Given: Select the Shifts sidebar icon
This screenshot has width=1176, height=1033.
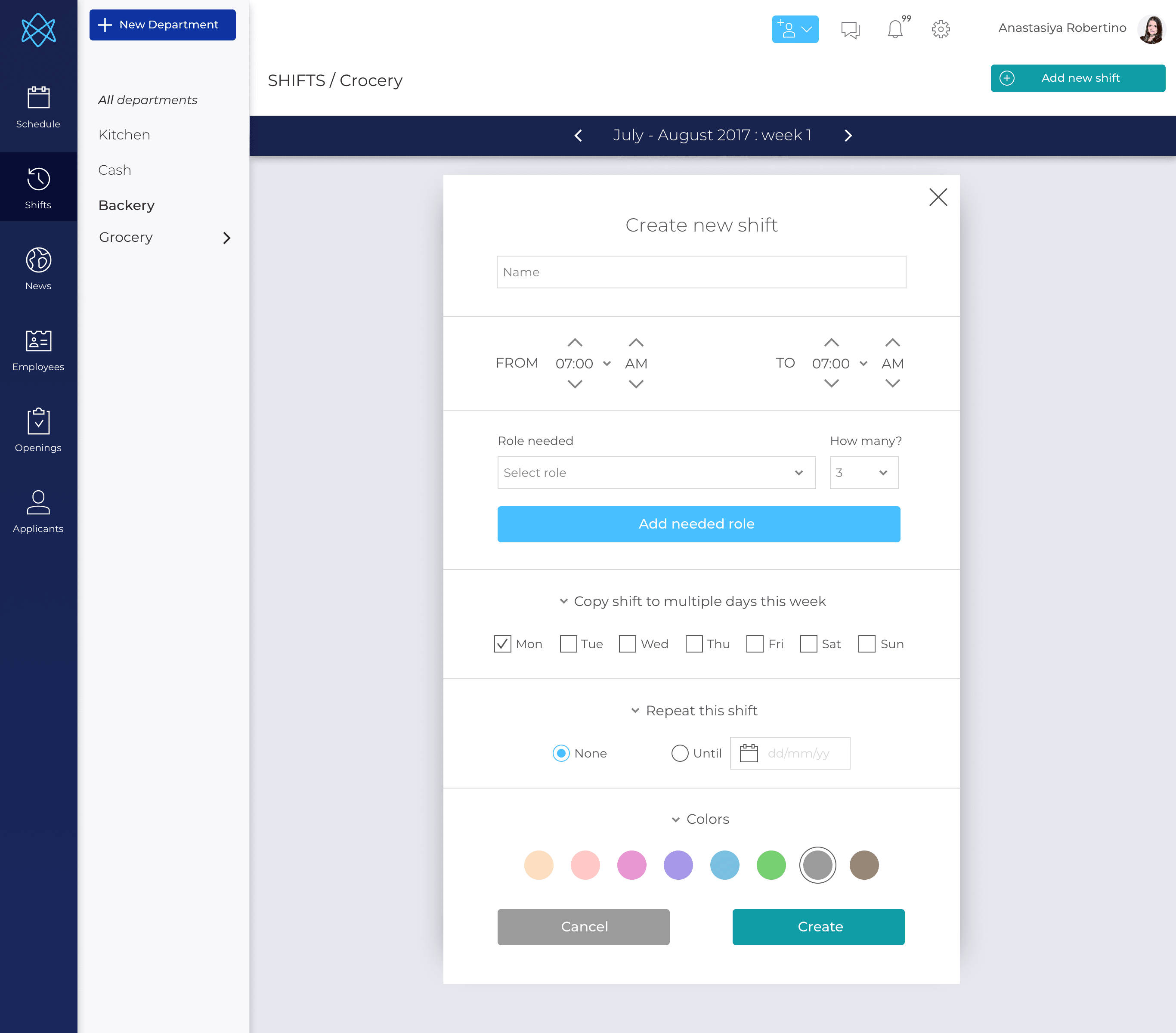Looking at the screenshot, I should coord(38,188).
